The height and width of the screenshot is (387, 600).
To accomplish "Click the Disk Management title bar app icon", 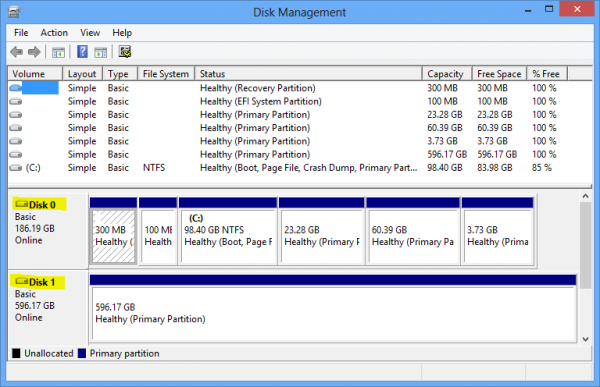I will point(14,12).
